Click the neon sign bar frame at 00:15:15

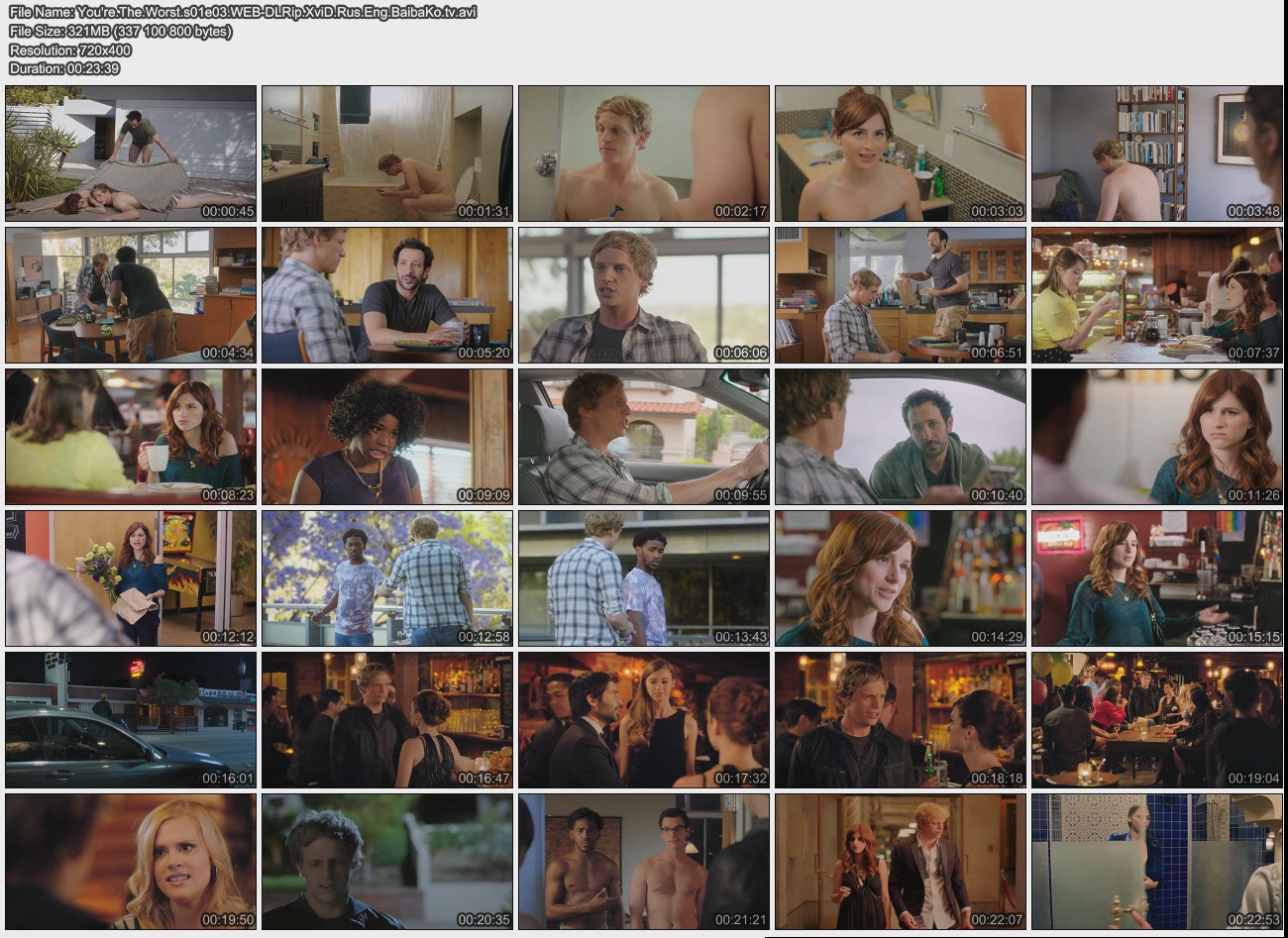pyautogui.click(x=1156, y=578)
